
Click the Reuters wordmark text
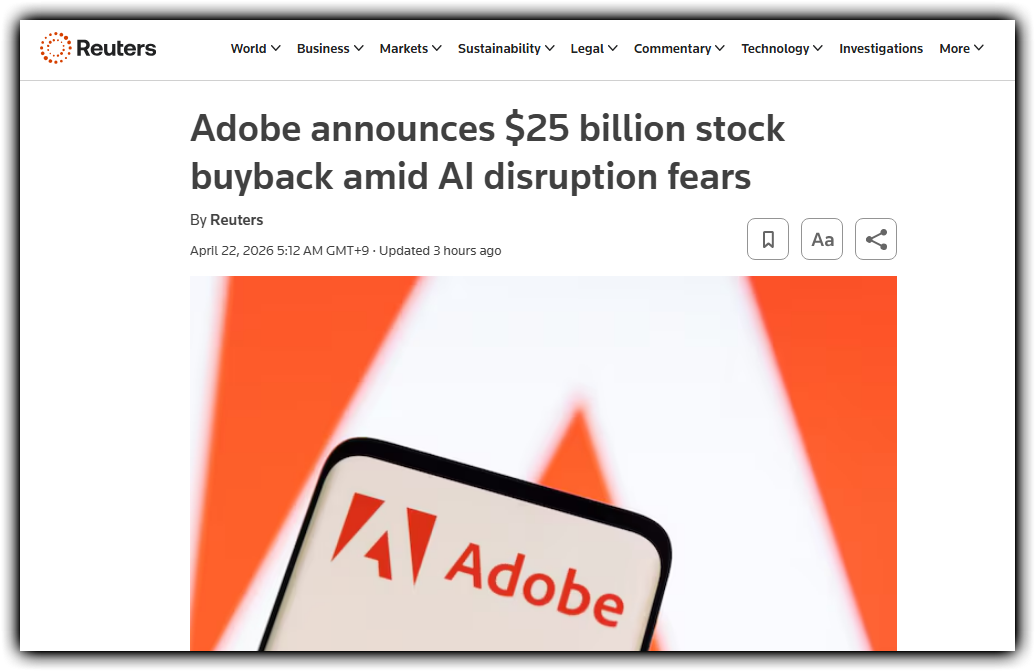tap(116, 48)
